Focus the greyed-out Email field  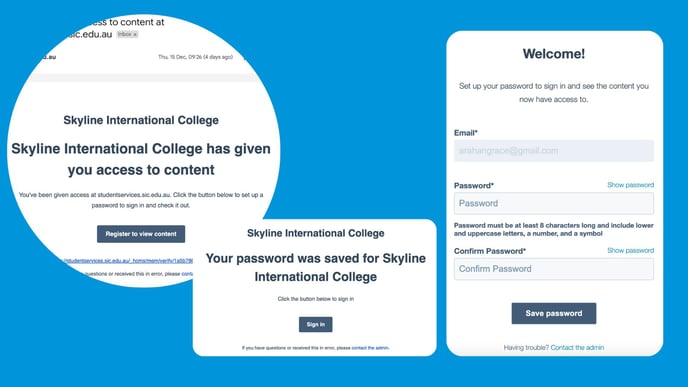coord(554,151)
